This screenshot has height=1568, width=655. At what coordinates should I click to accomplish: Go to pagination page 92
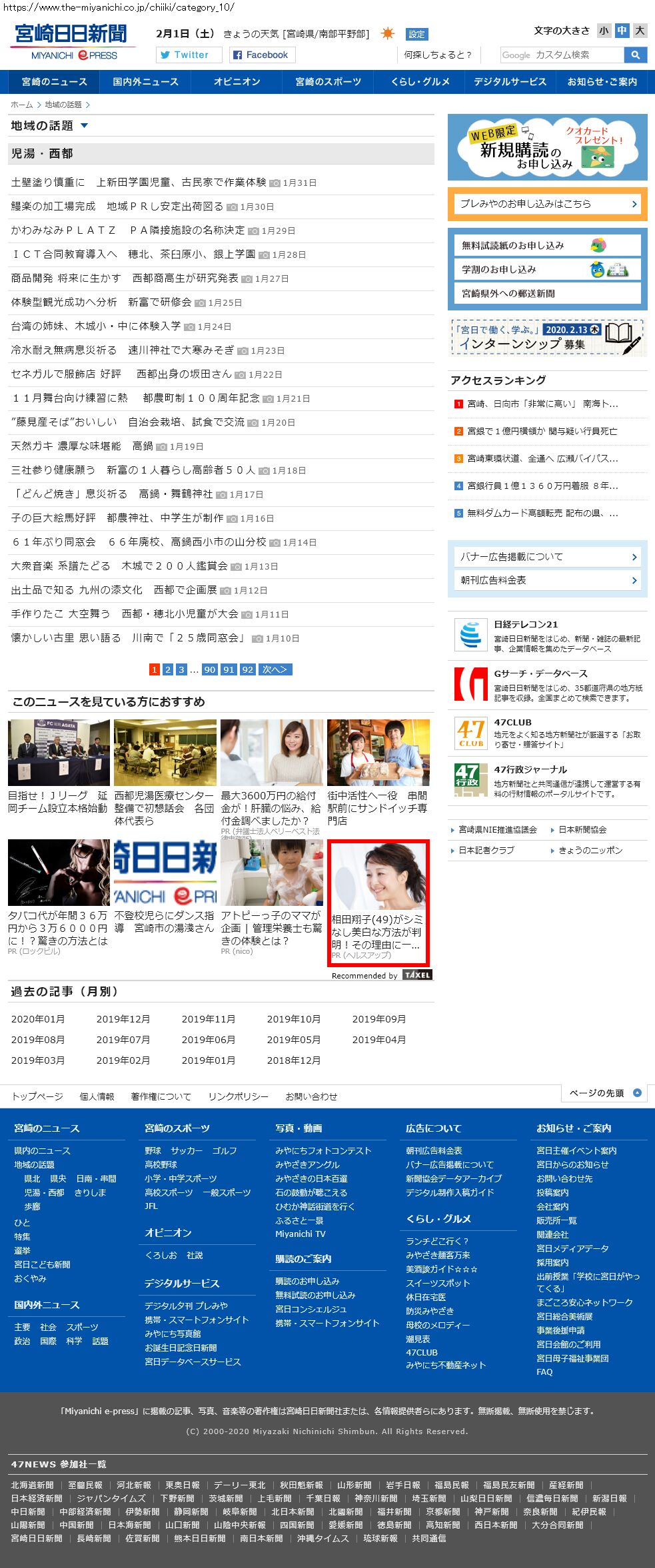point(248,669)
